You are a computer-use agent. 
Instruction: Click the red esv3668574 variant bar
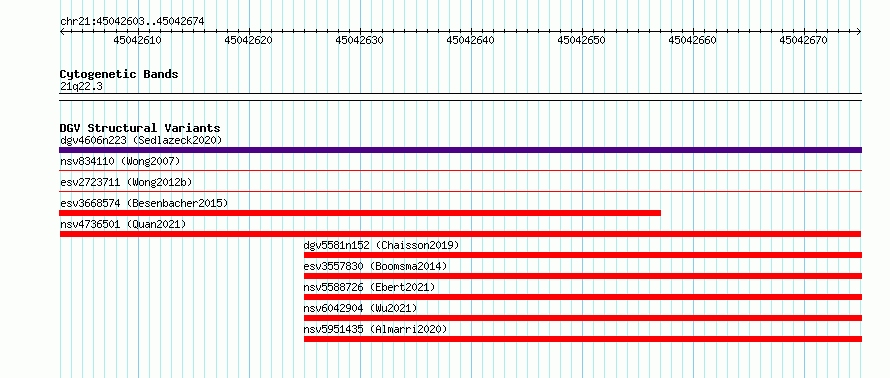coord(360,213)
